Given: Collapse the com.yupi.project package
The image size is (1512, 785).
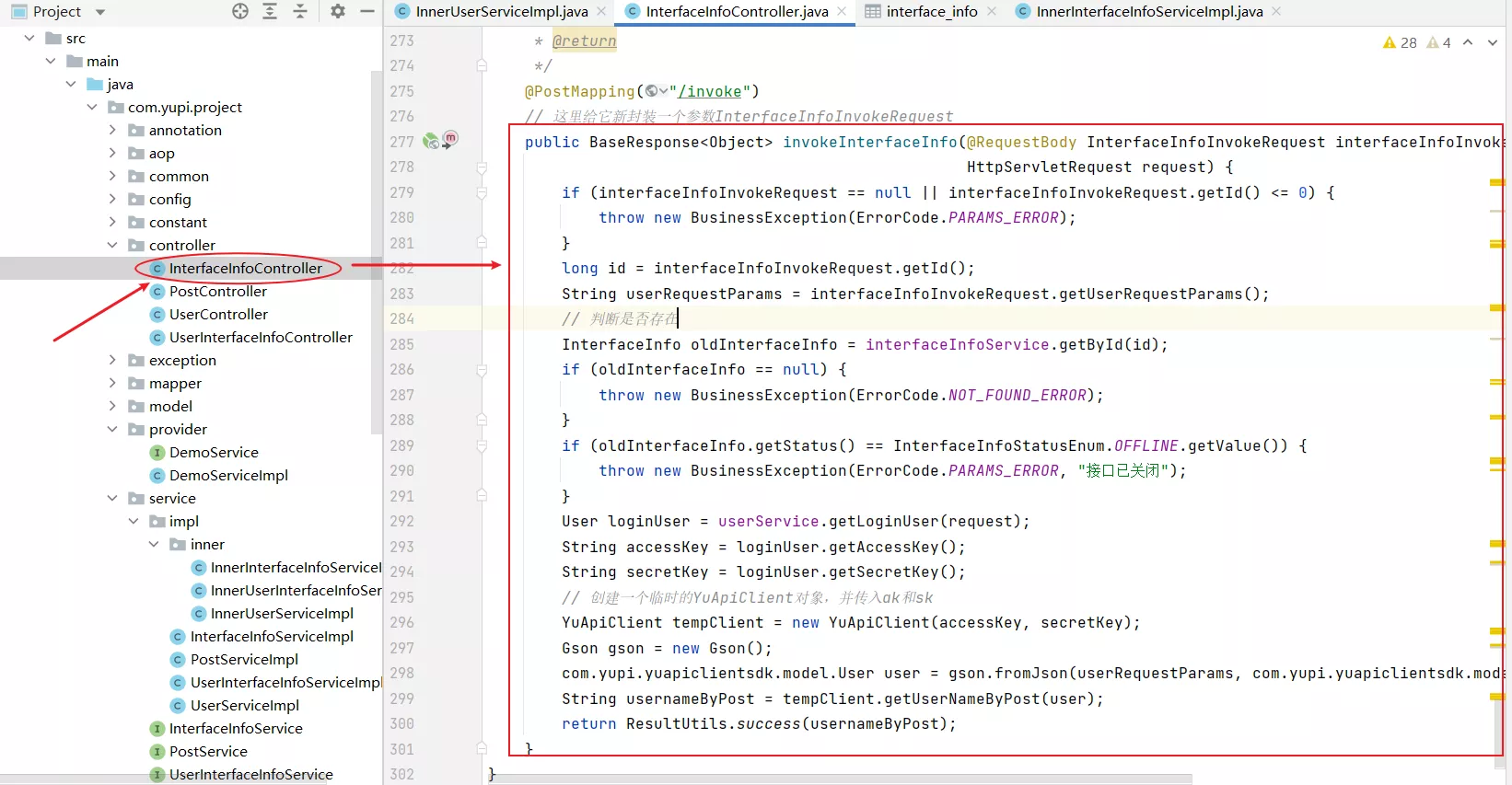Looking at the screenshot, I should [92, 107].
